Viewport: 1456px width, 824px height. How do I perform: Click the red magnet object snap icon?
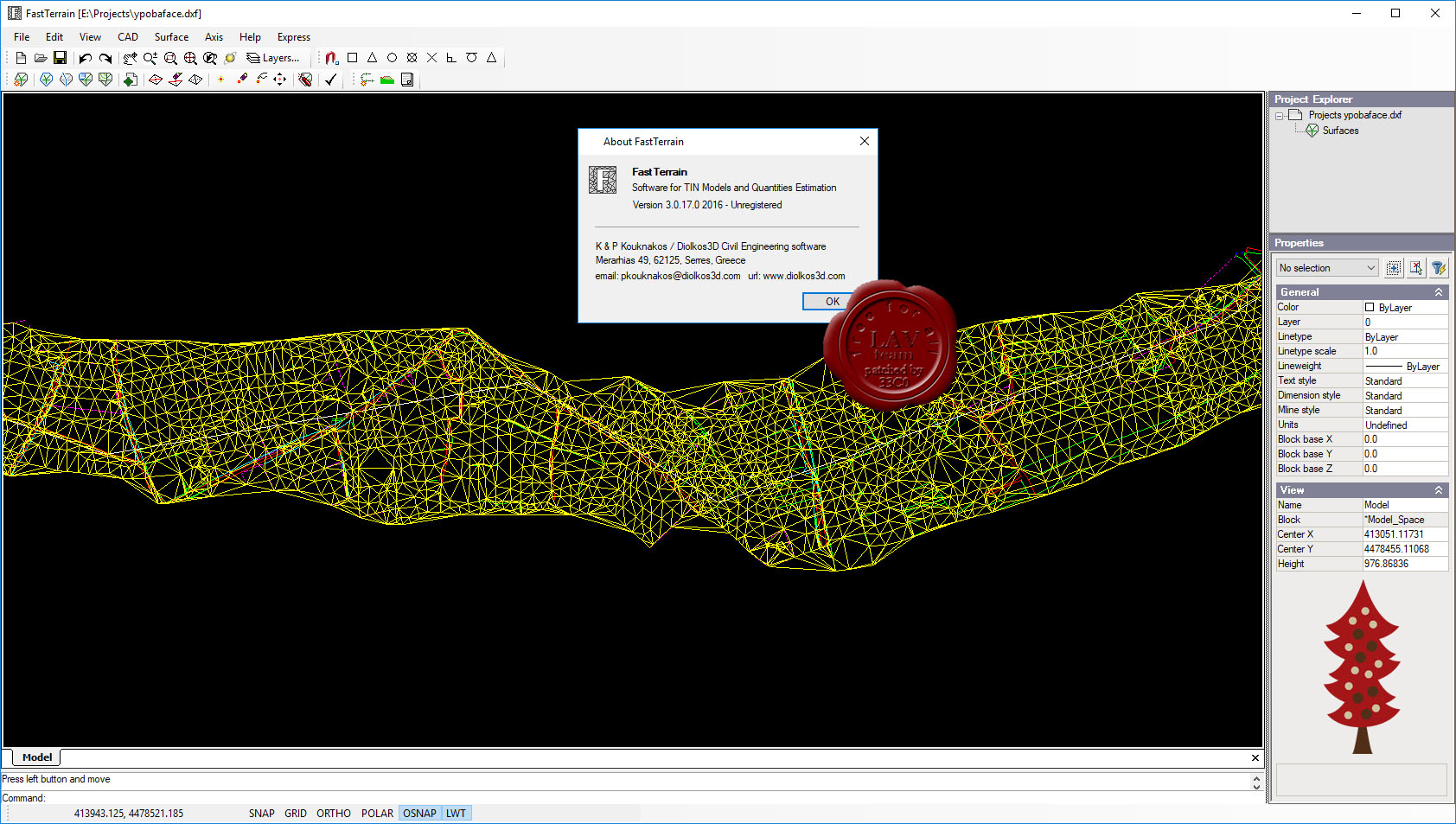click(x=331, y=58)
